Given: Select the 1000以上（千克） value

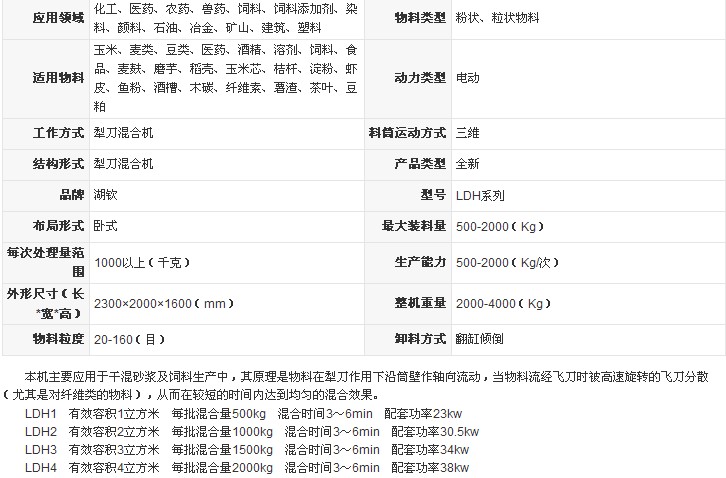Looking at the screenshot, I should coord(138,263).
